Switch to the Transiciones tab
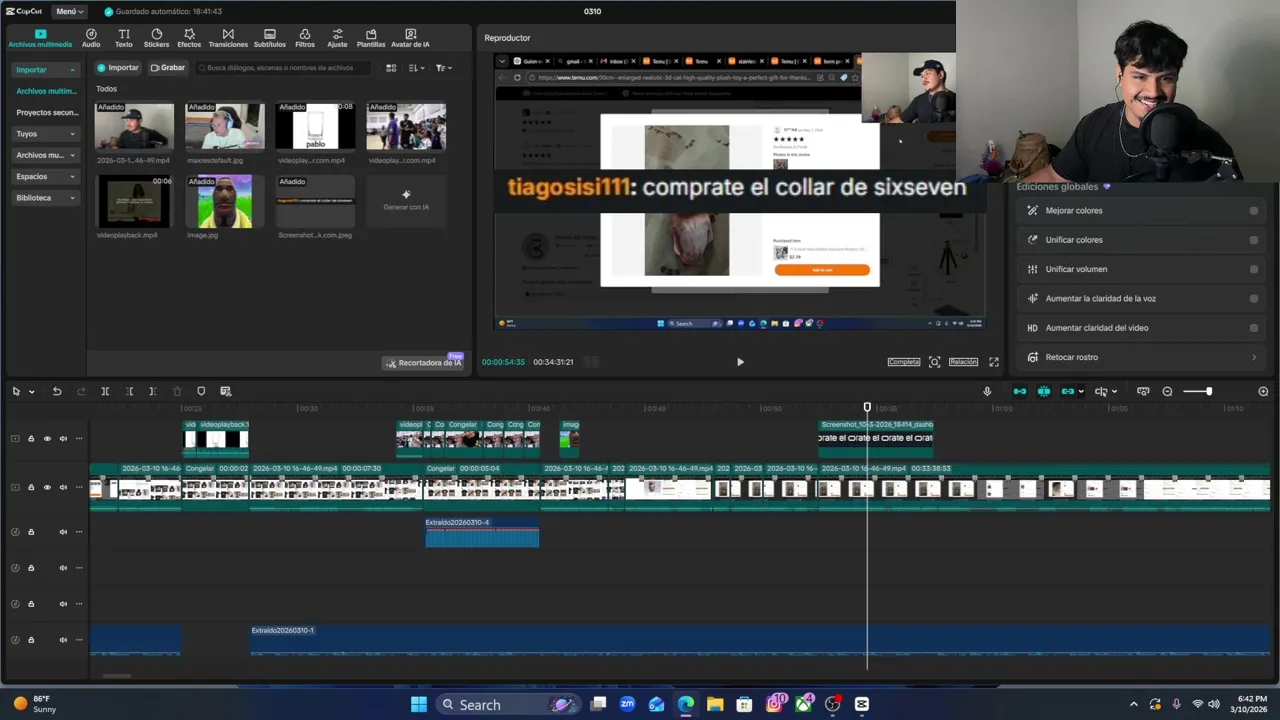Image resolution: width=1280 pixels, height=720 pixels. [228, 38]
